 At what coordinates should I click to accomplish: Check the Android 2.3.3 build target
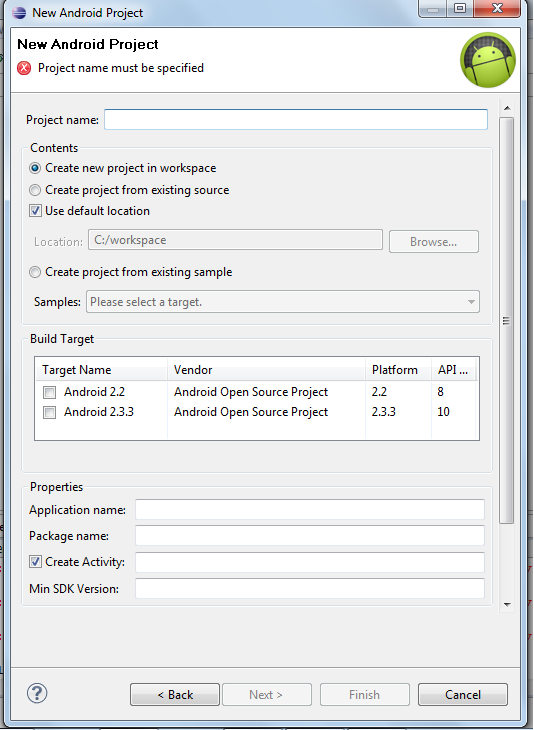coord(49,412)
